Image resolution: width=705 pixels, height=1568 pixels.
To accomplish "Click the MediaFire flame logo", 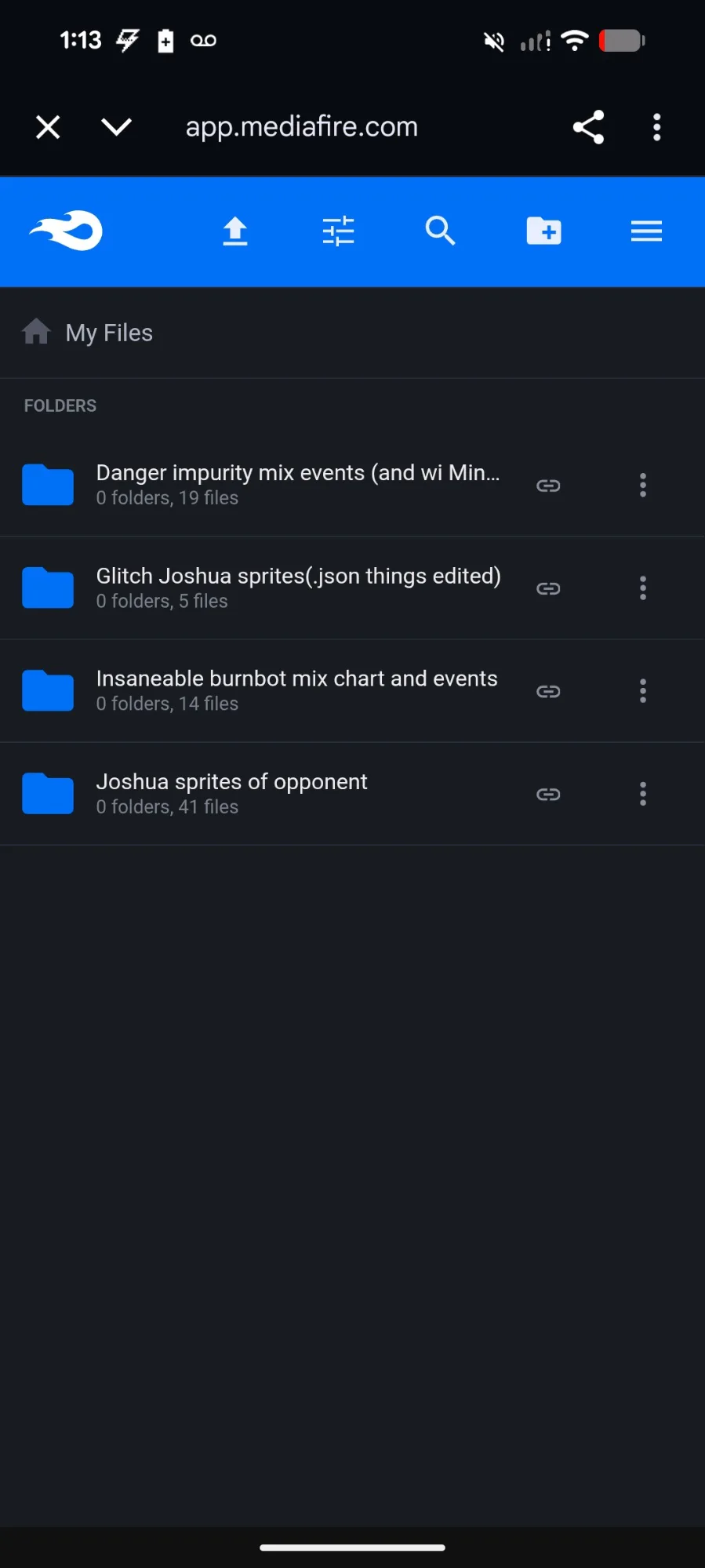I will point(67,231).
